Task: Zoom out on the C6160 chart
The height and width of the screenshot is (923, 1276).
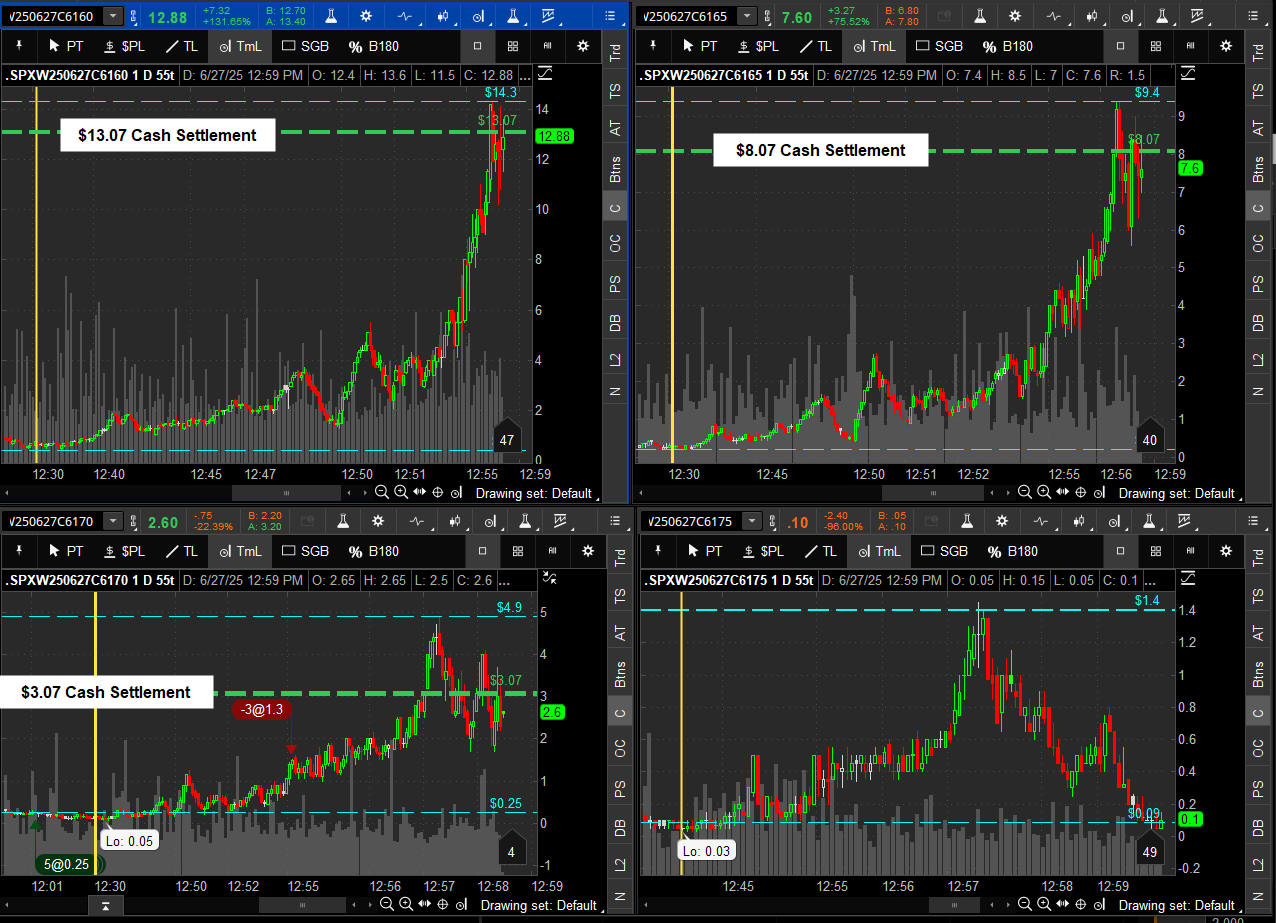Action: [381, 492]
